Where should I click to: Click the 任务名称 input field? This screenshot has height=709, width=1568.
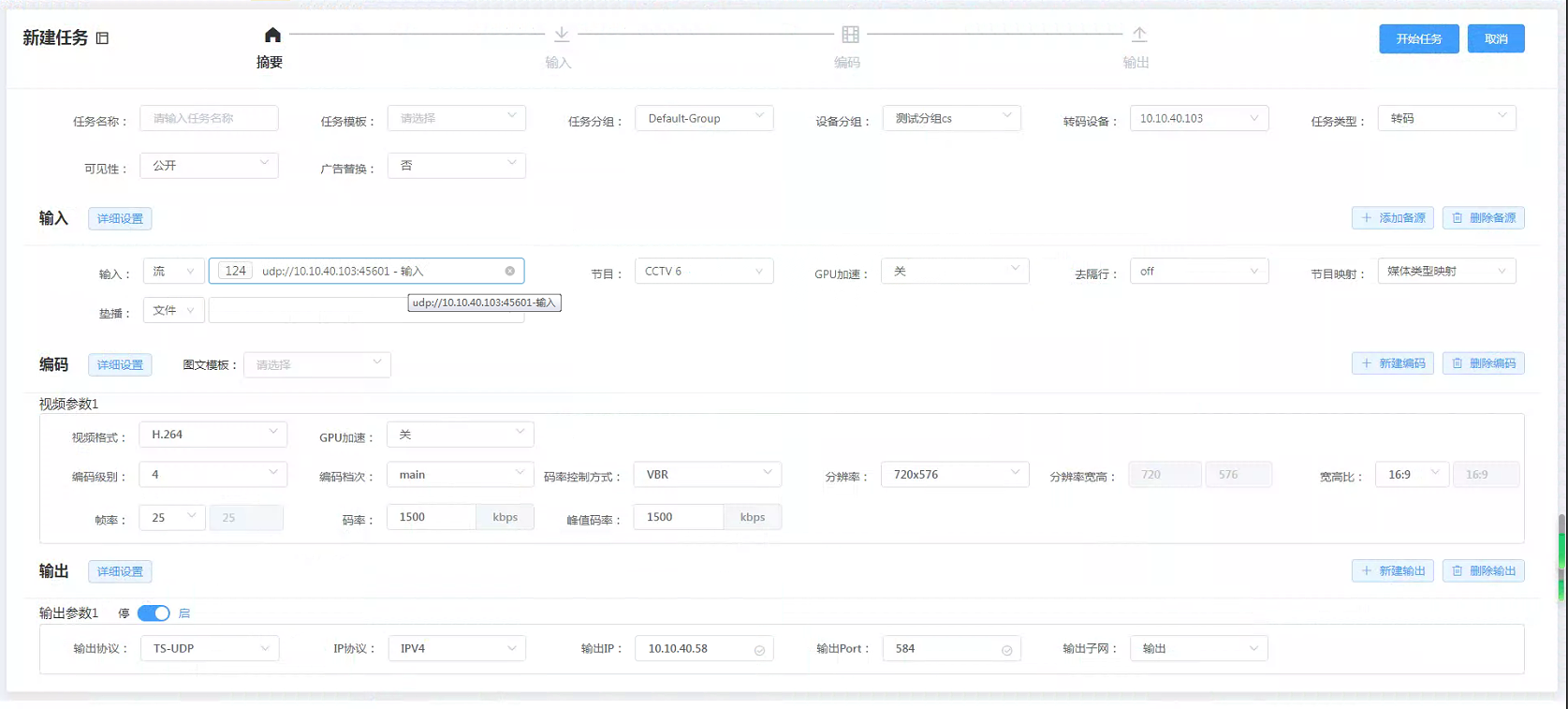(x=209, y=118)
